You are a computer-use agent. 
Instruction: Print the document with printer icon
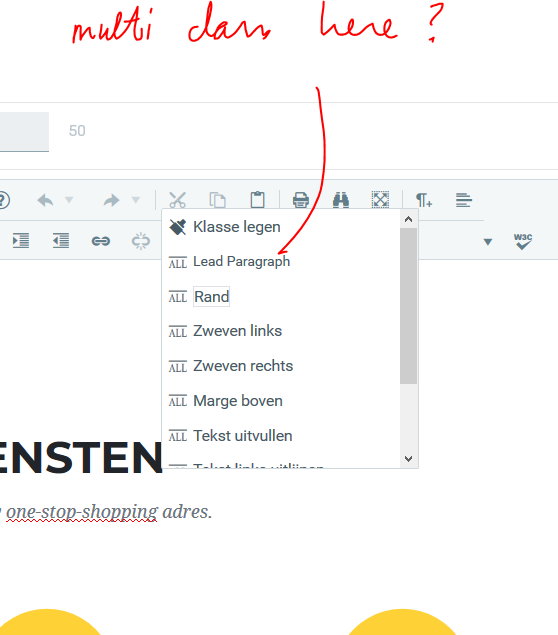(x=300, y=200)
